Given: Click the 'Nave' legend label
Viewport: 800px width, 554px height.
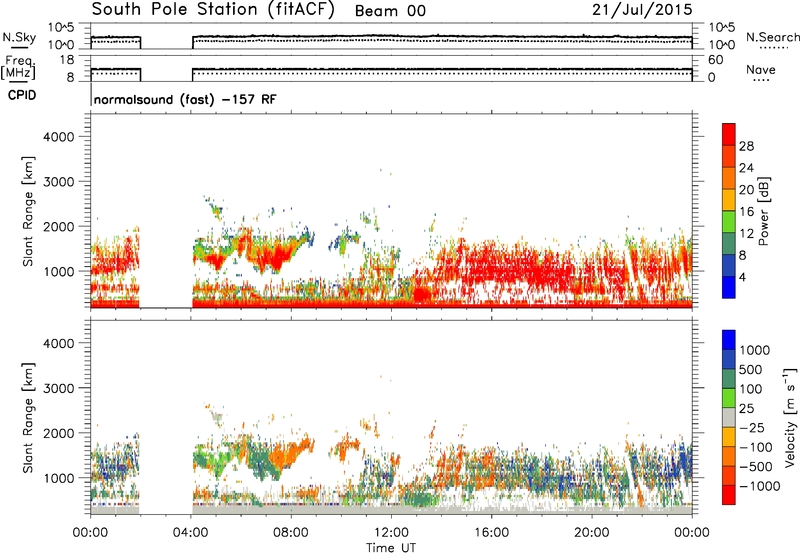Looking at the screenshot, I should tap(761, 69).
